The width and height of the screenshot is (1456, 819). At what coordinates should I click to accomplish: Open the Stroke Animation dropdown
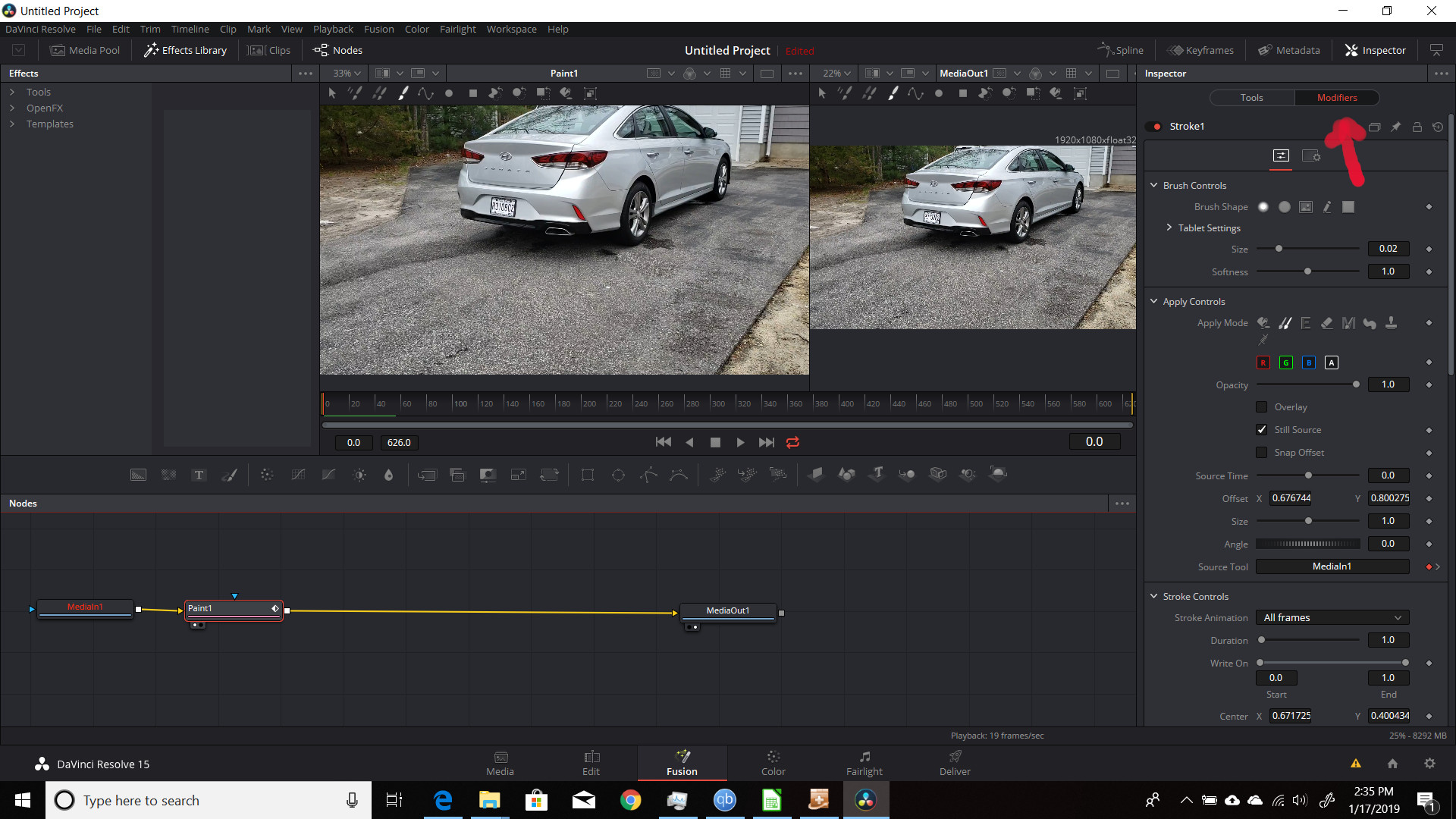tap(1332, 618)
